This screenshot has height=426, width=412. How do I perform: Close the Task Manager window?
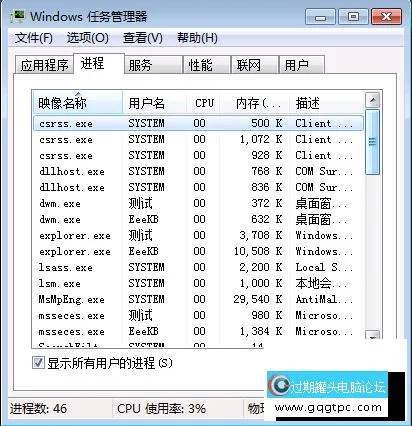386,17
